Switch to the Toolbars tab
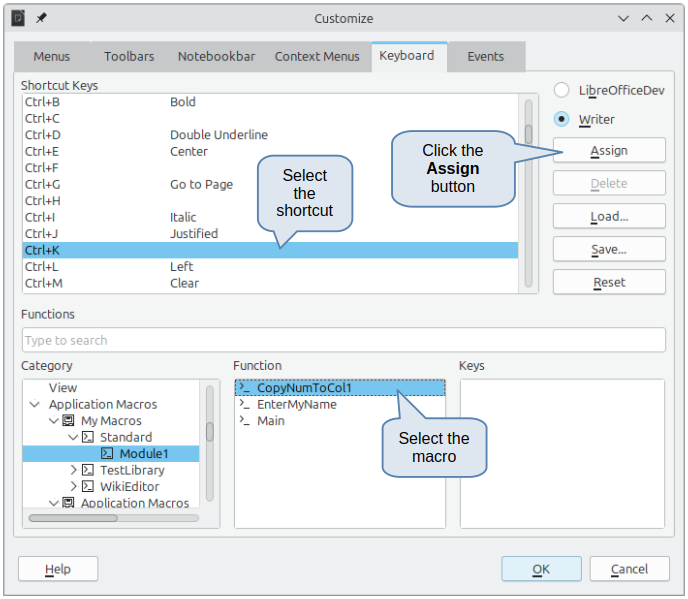The image size is (688, 599). tap(129, 57)
